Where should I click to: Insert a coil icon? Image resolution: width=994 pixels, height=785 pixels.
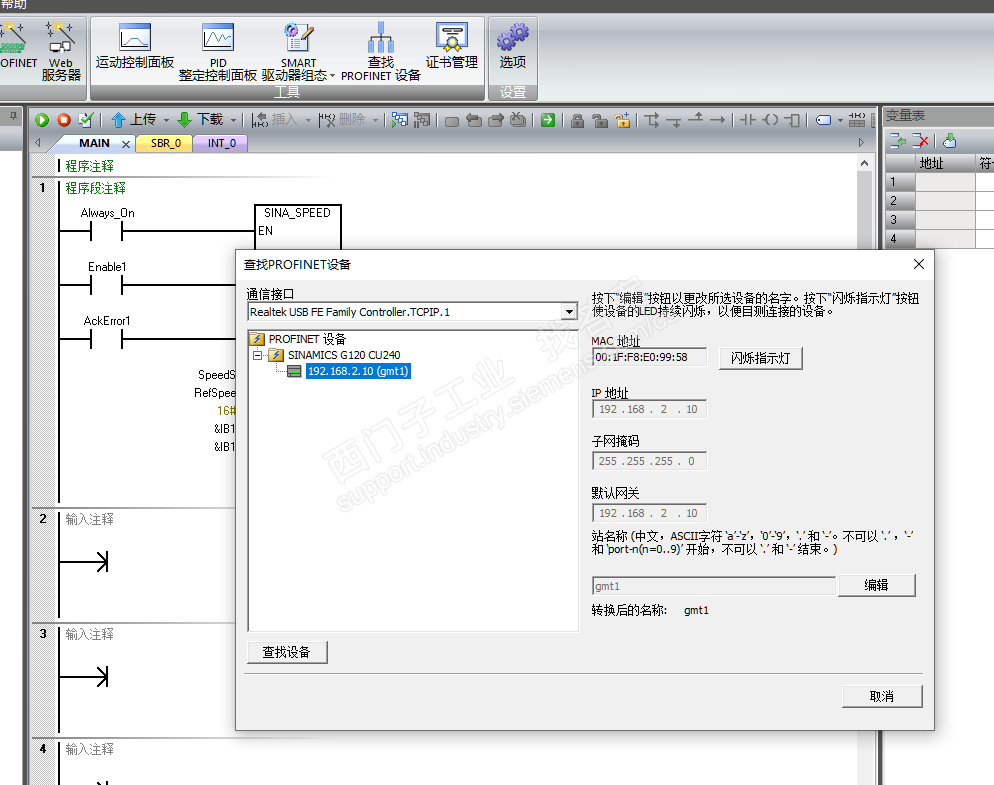click(x=770, y=120)
